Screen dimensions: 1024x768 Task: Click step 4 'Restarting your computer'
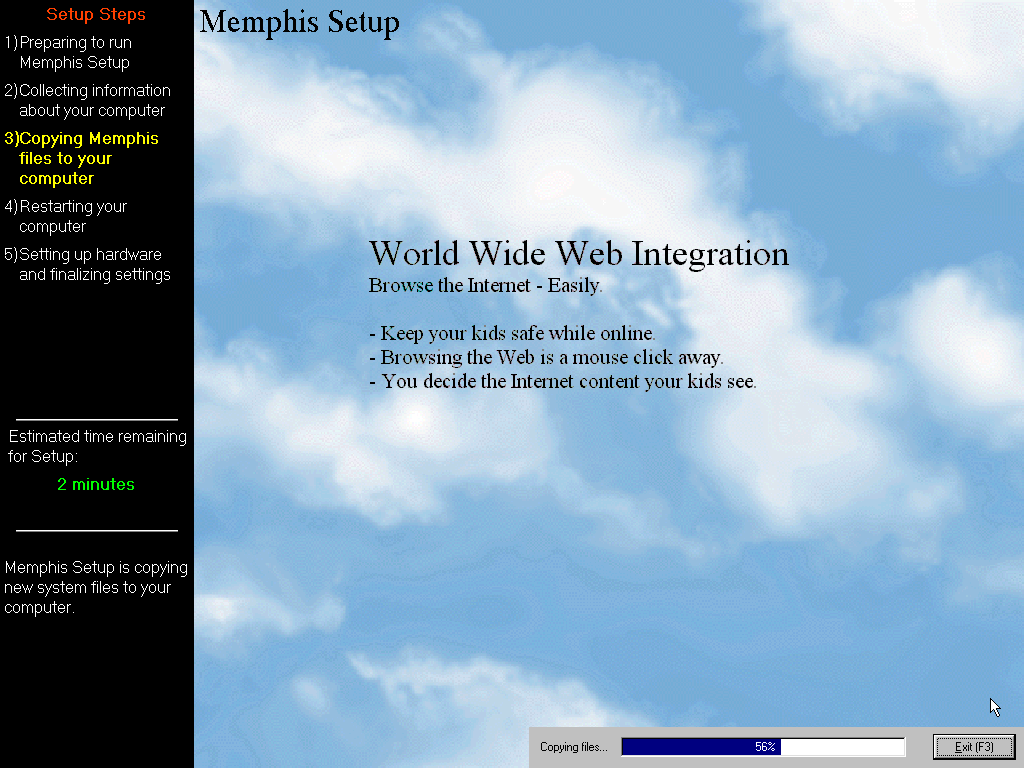coord(65,216)
